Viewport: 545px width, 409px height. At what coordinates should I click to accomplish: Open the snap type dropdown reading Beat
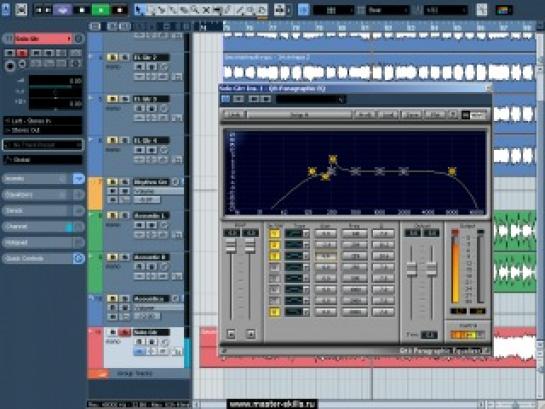(x=388, y=10)
